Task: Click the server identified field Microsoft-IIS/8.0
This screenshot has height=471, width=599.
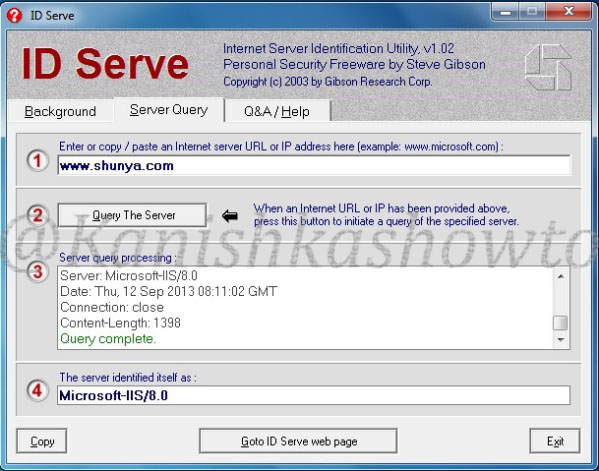Action: tap(314, 395)
